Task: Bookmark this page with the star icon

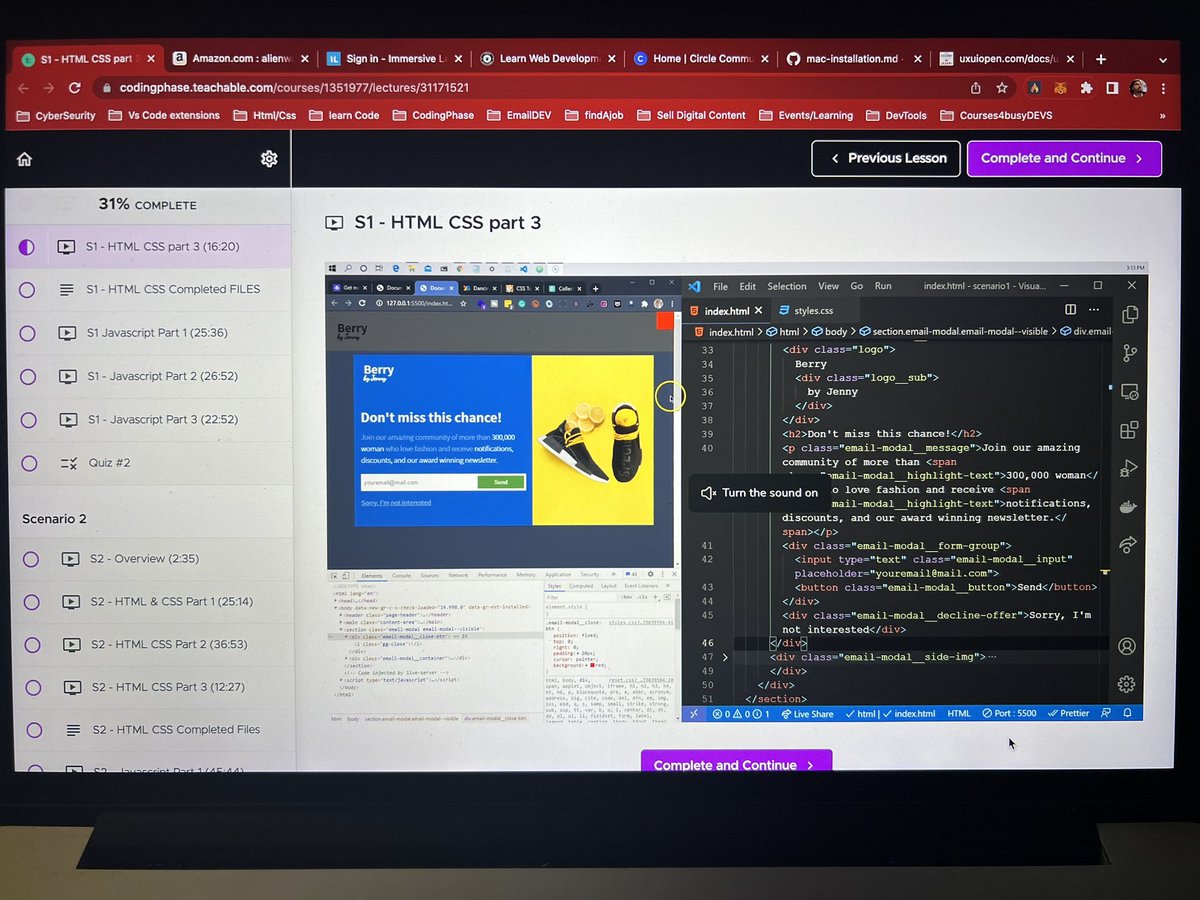Action: coord(1001,88)
